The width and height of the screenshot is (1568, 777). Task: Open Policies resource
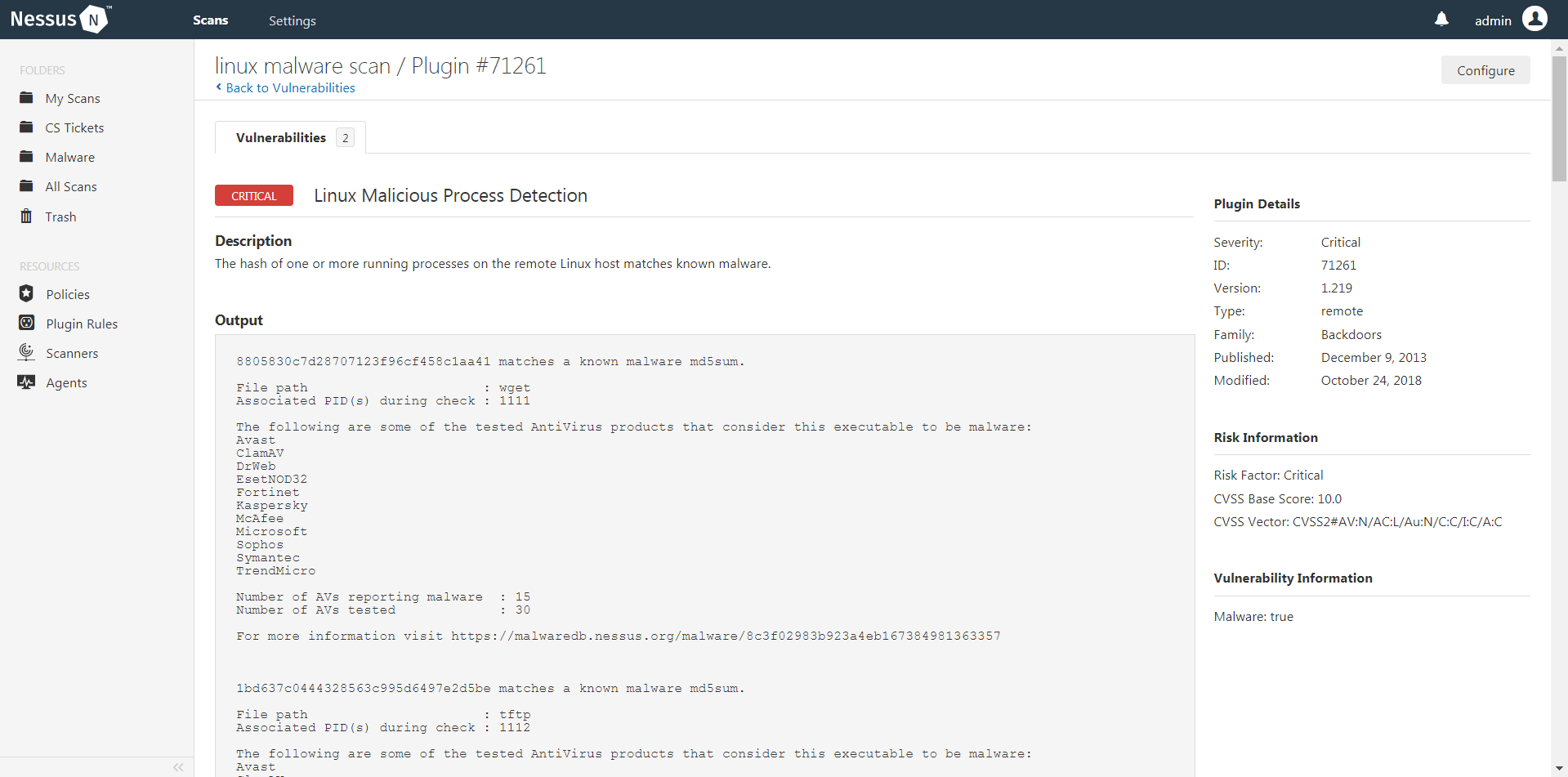[x=68, y=294]
